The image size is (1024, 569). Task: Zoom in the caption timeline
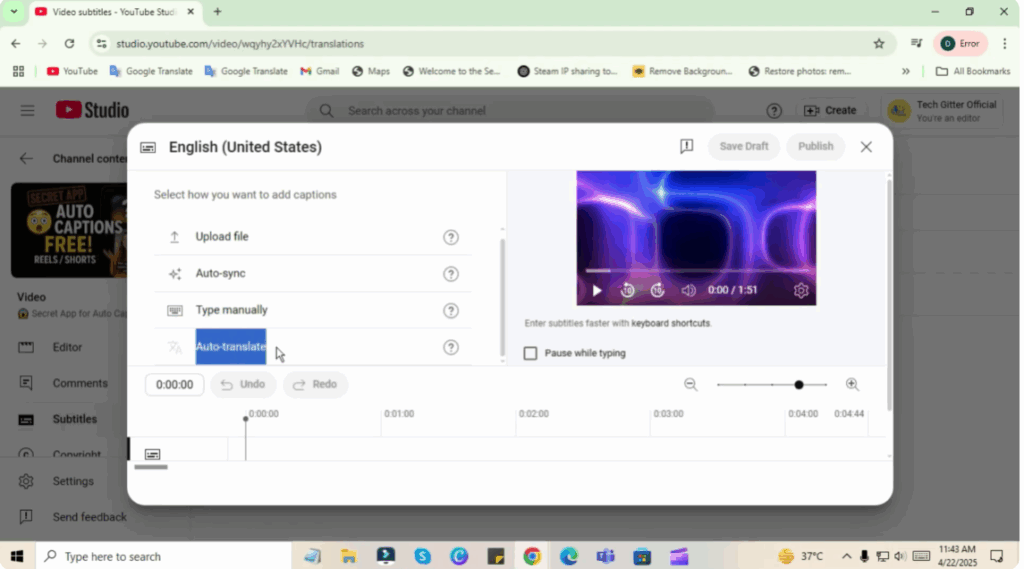pos(852,384)
